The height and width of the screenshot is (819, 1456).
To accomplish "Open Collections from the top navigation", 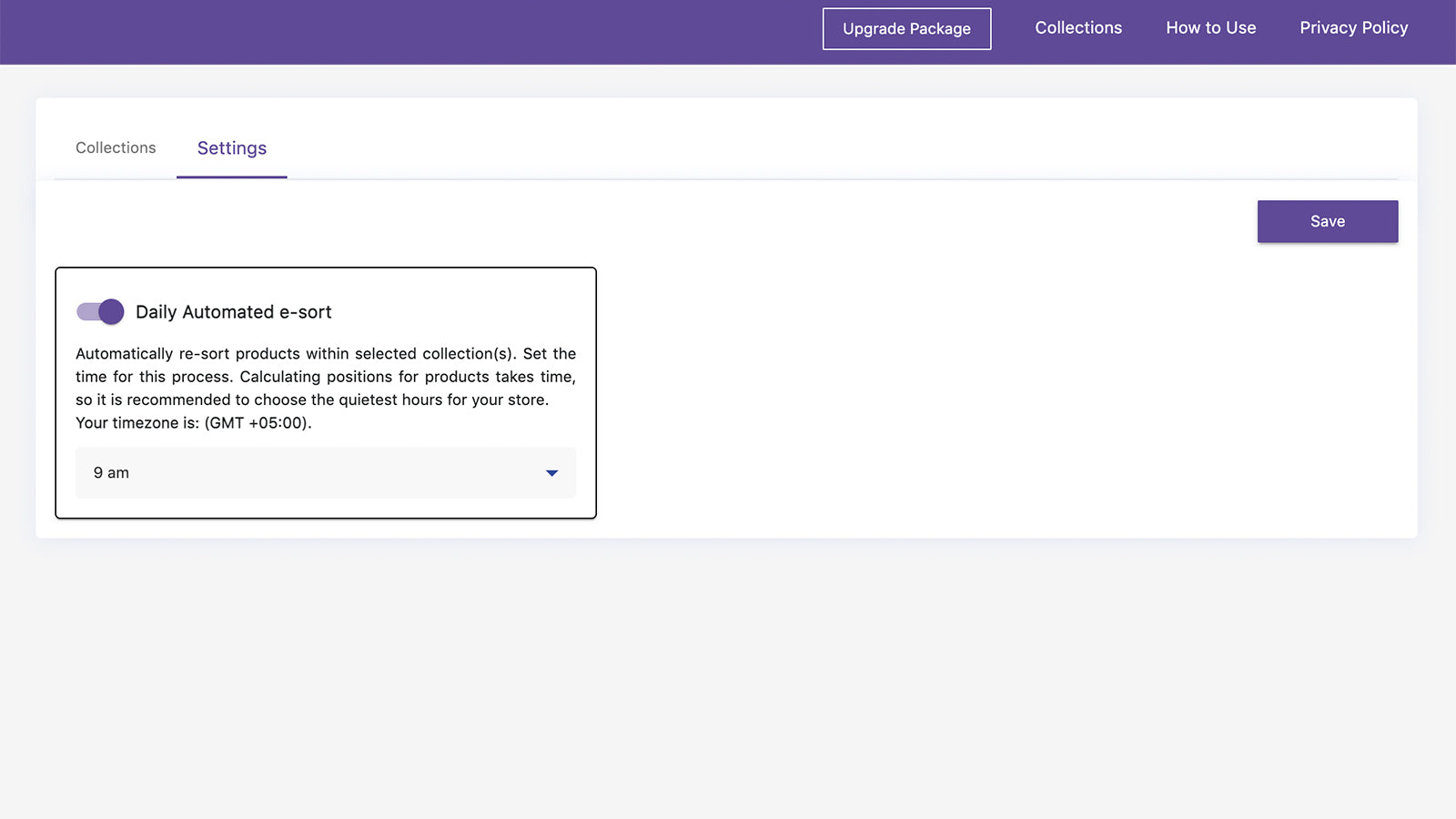I will tap(1078, 27).
